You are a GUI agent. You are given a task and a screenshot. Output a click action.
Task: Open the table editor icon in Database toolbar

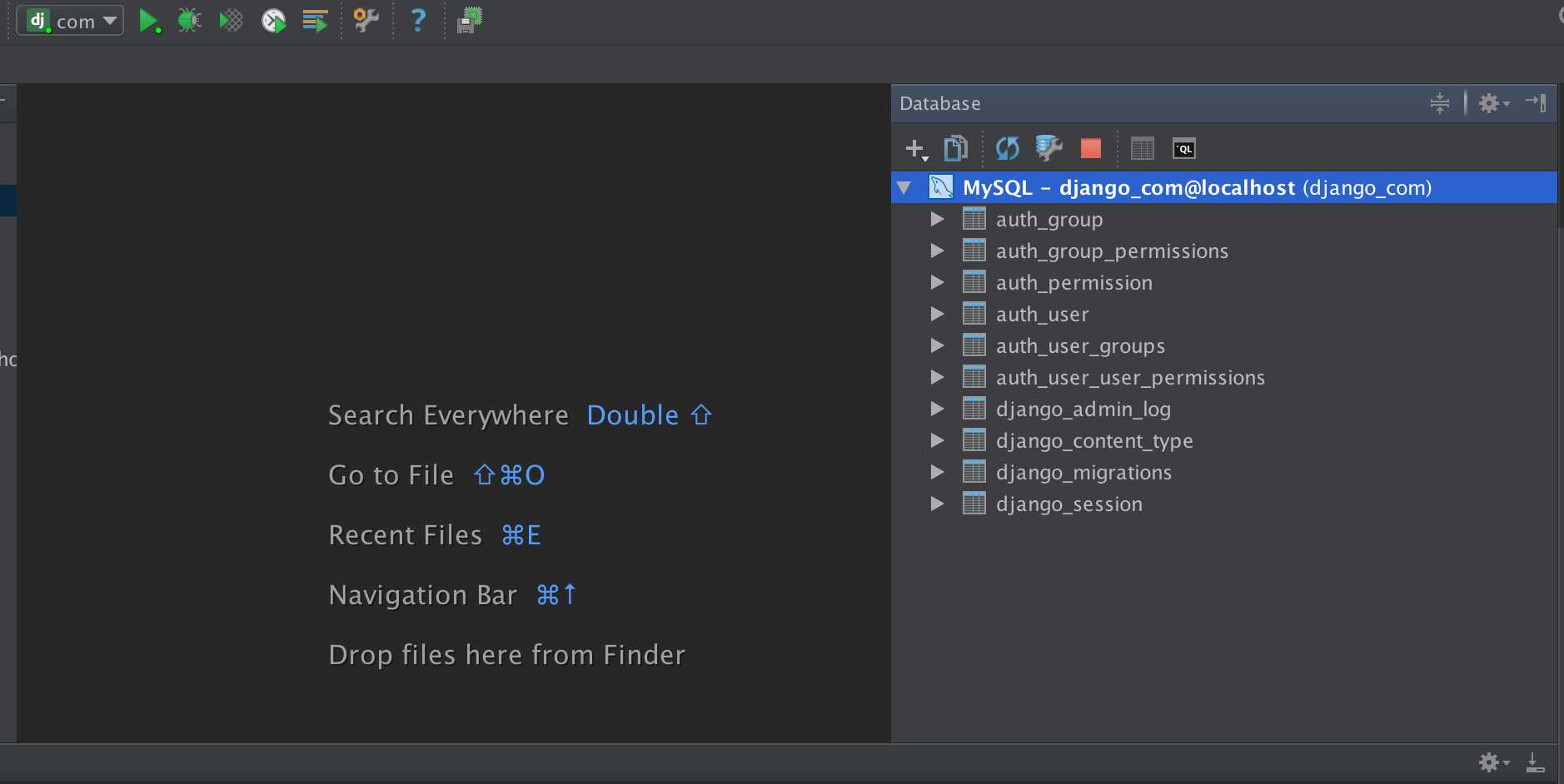click(1143, 148)
